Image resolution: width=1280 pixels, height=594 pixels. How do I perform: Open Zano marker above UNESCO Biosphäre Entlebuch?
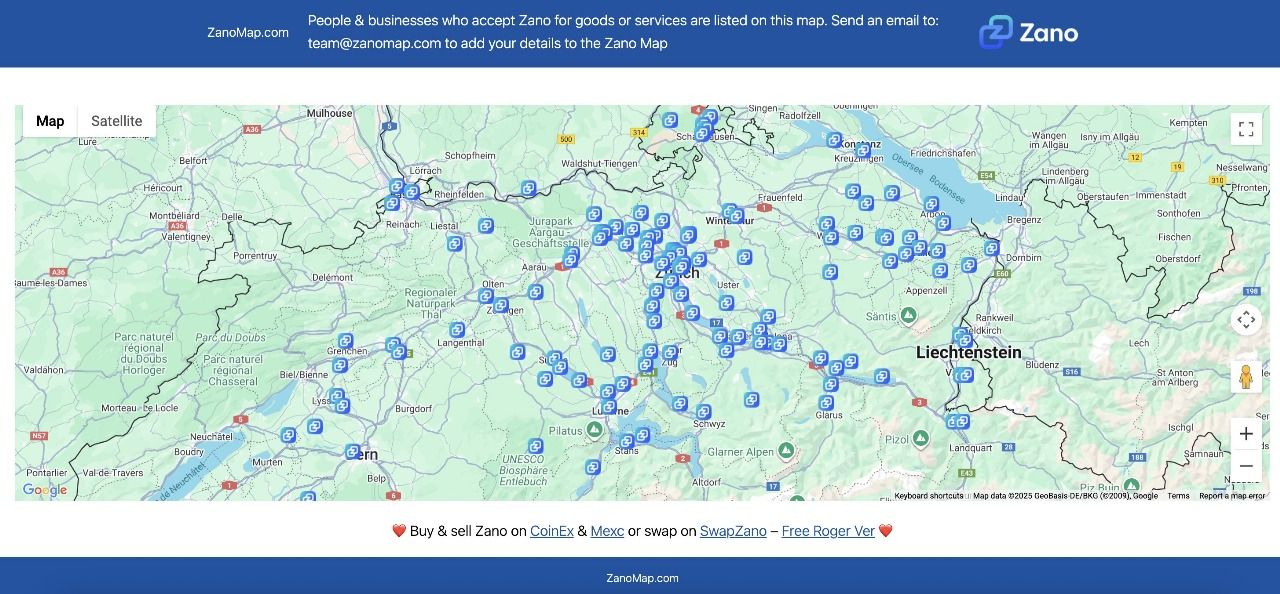coord(535,446)
